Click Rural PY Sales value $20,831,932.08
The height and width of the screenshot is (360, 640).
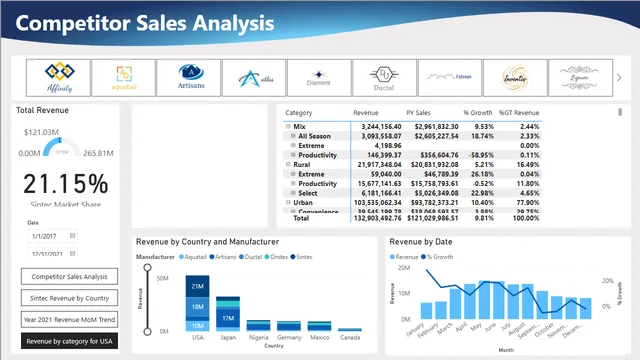[434, 164]
